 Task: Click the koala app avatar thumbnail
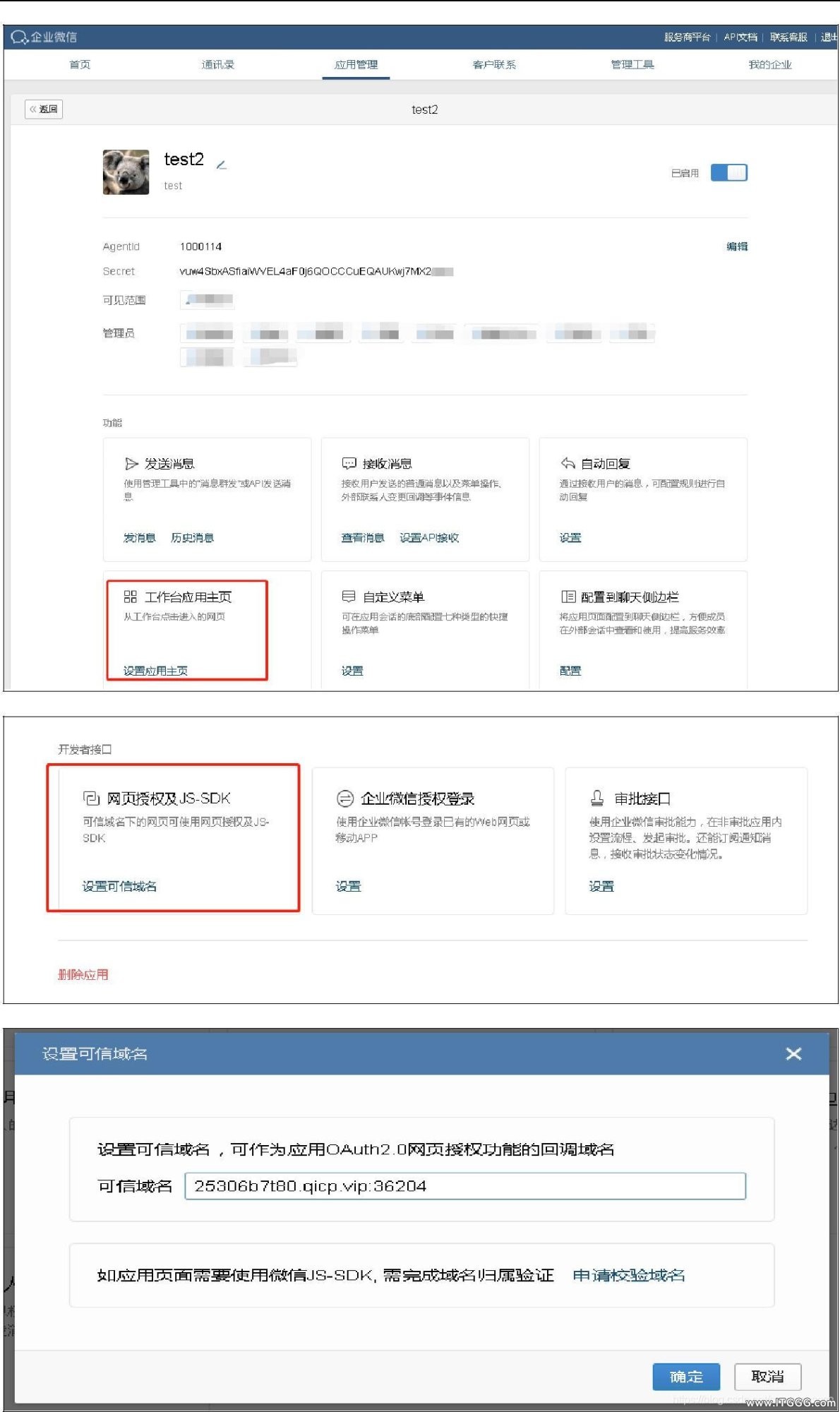coord(126,172)
